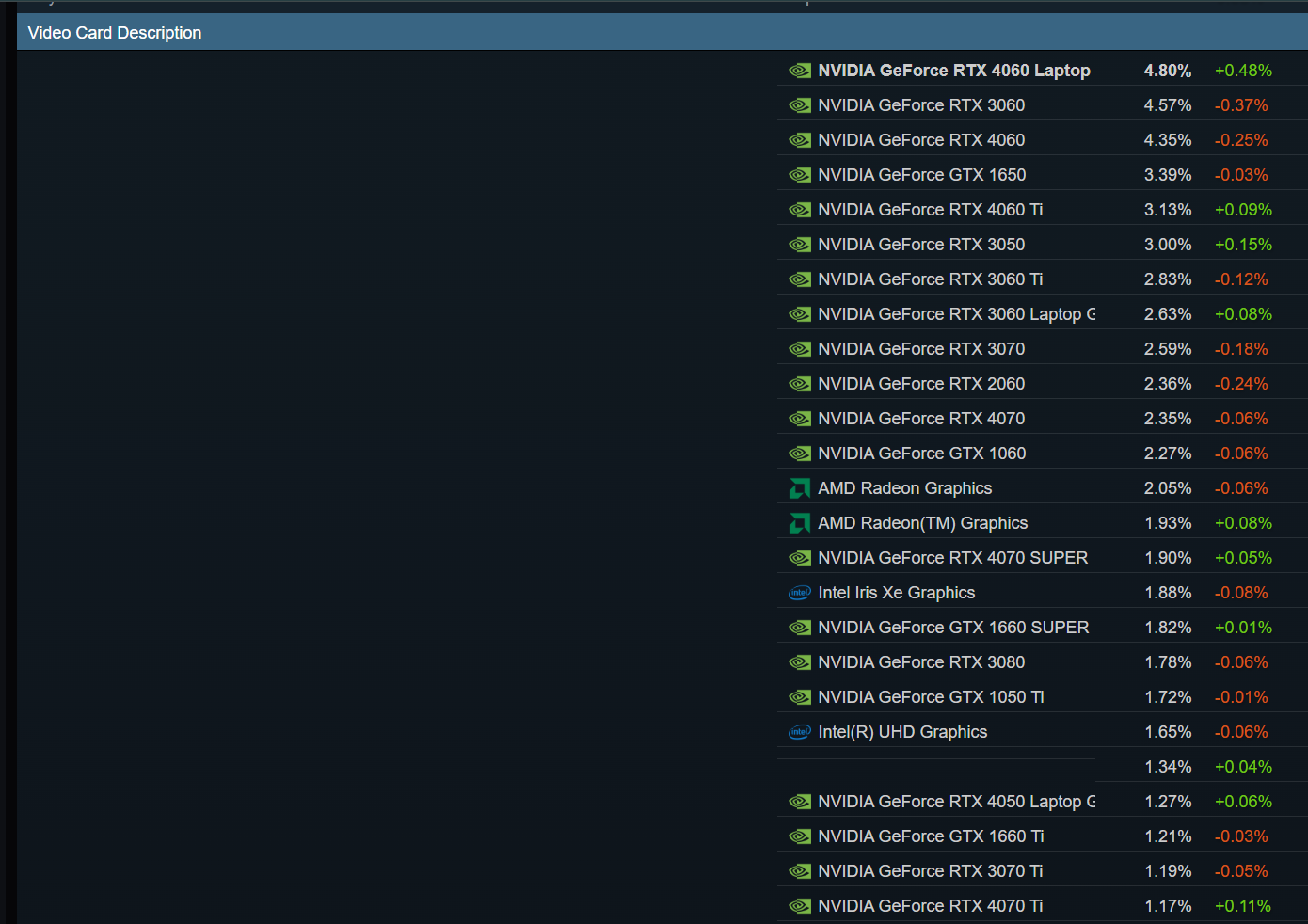Select the AMD Radeon Graphics name
1308x924 pixels.
[x=905, y=488]
